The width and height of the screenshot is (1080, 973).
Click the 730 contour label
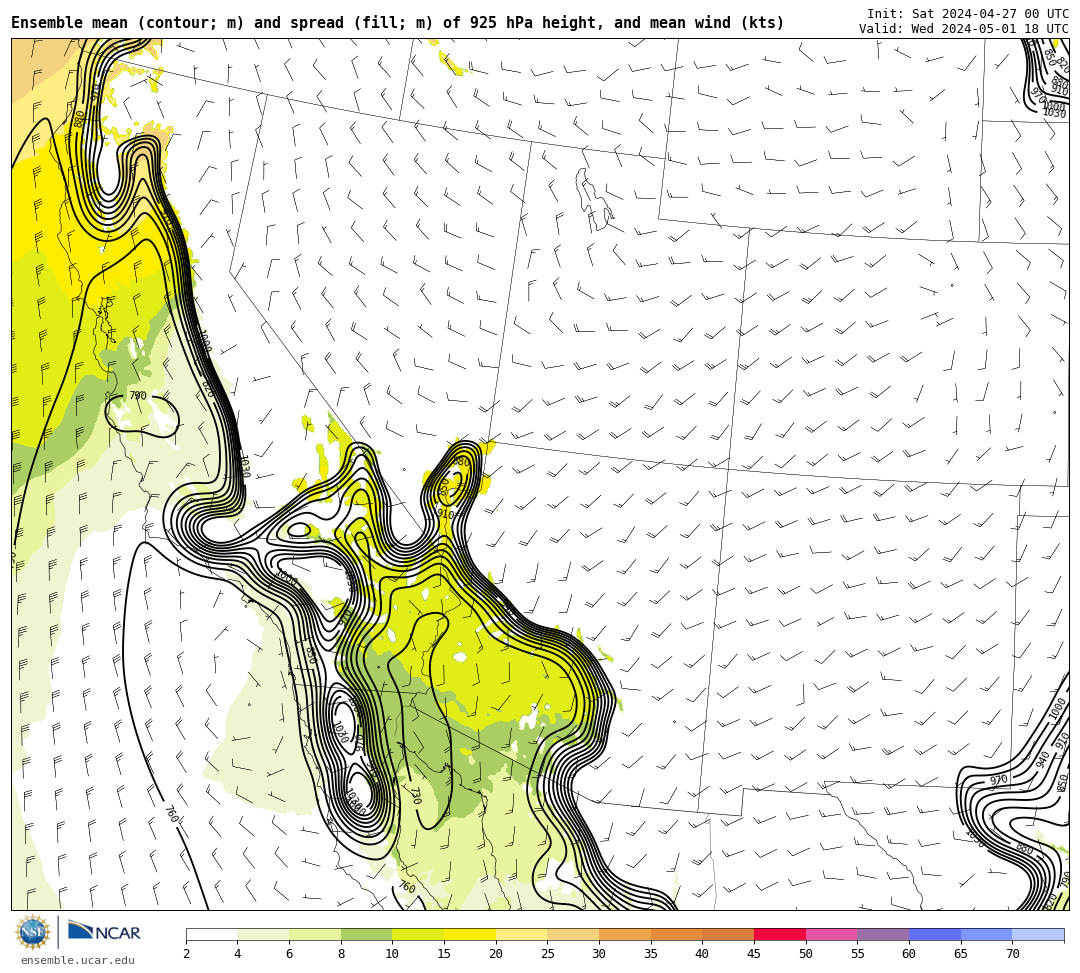pos(415,796)
